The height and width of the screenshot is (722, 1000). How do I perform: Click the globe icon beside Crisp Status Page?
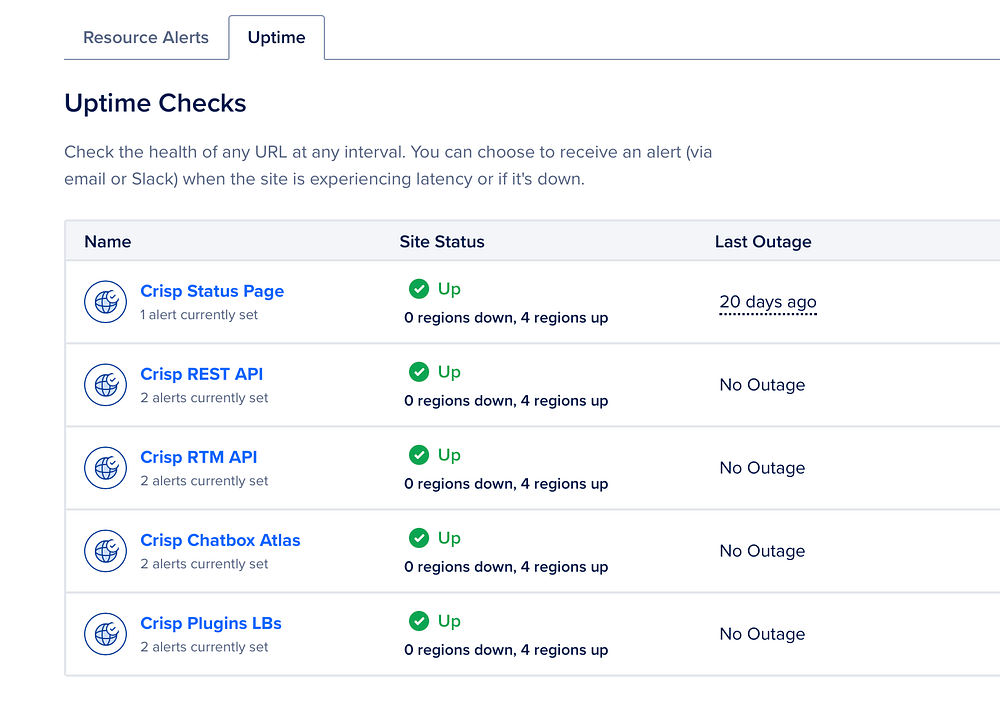coord(105,302)
